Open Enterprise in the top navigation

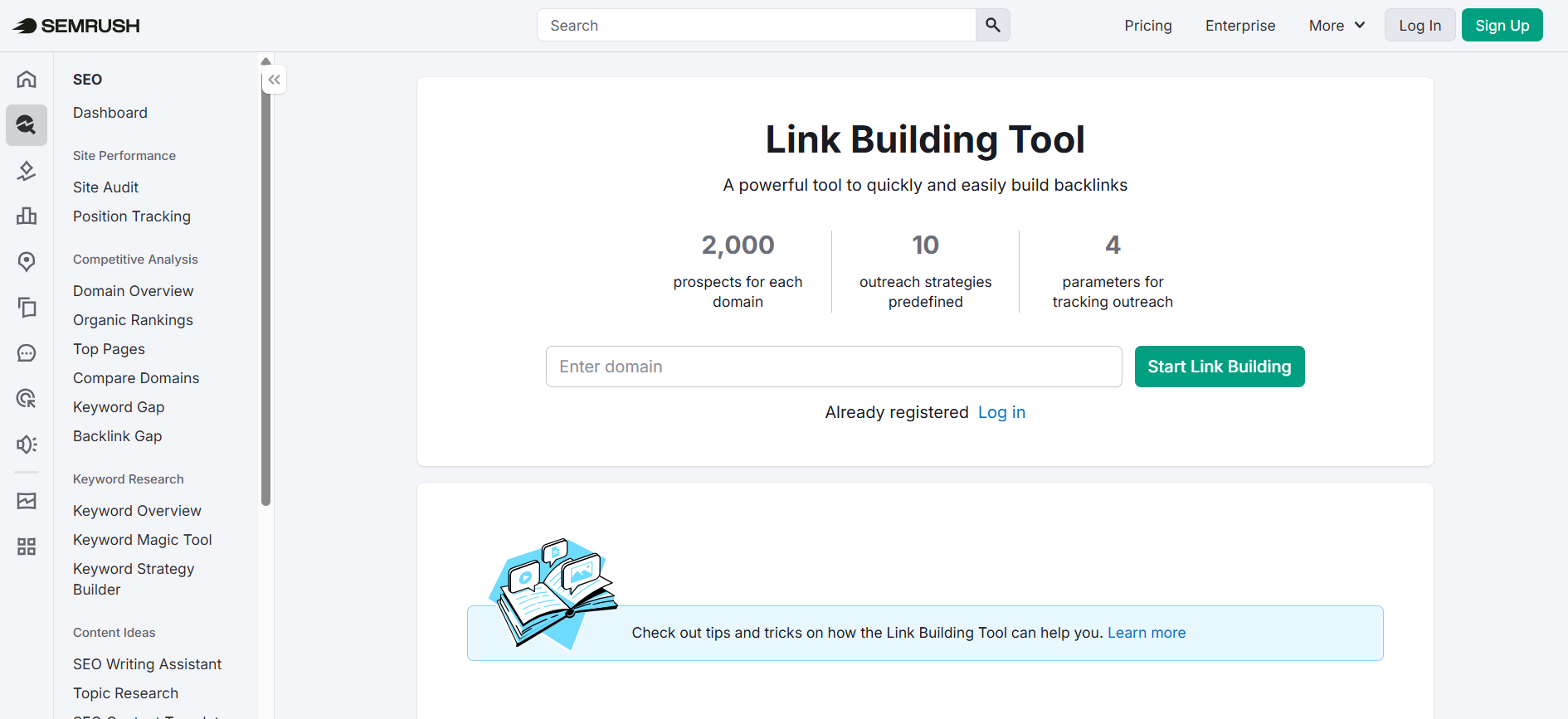[x=1239, y=26]
